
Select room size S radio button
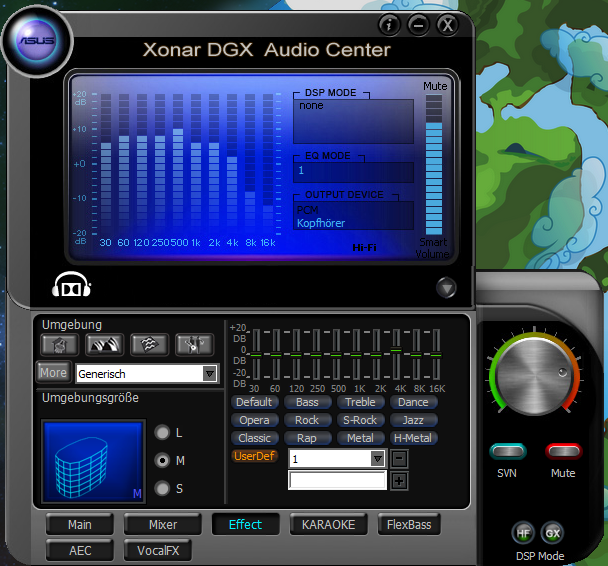[162, 488]
